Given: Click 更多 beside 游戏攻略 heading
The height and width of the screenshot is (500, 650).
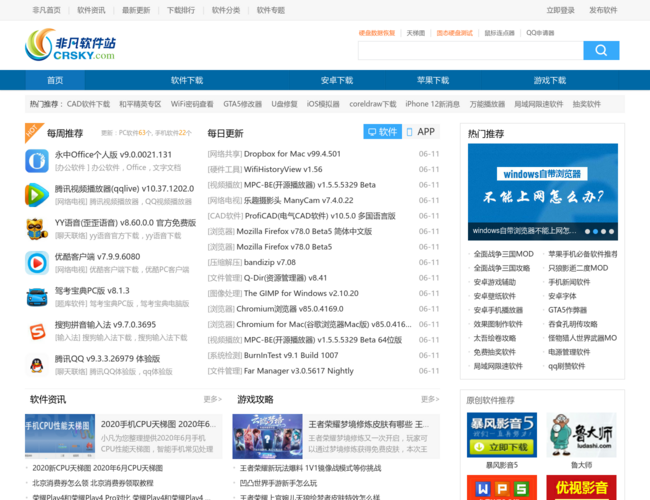Looking at the screenshot, I should [430, 399].
